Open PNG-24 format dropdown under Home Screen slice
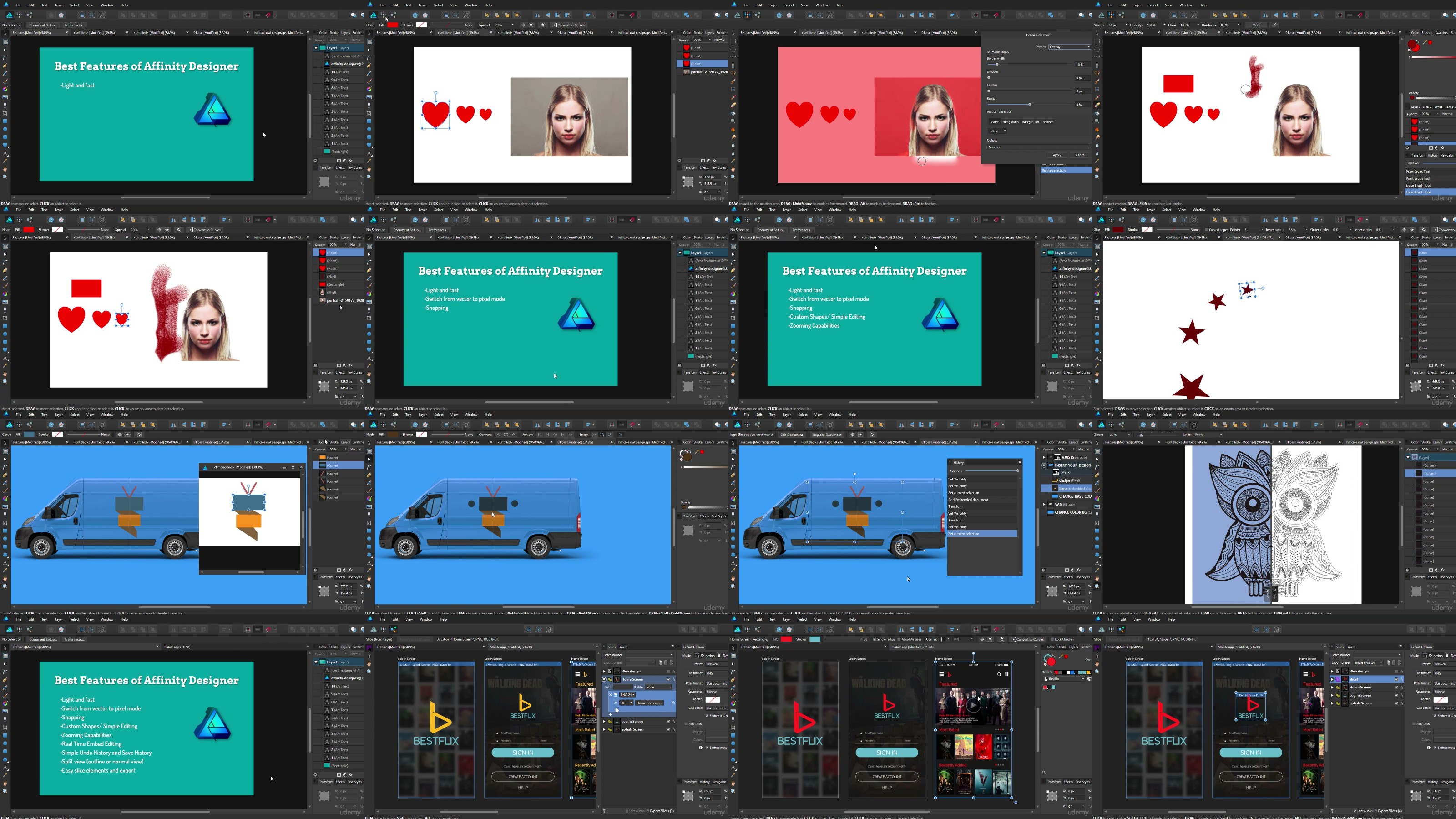Screen dimensions: 1456x819 (627, 695)
